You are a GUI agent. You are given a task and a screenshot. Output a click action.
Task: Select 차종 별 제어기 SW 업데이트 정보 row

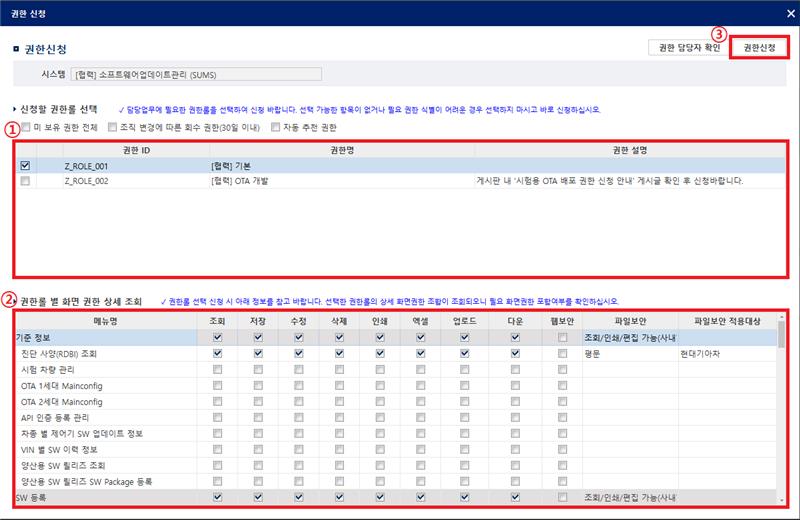[396, 433]
